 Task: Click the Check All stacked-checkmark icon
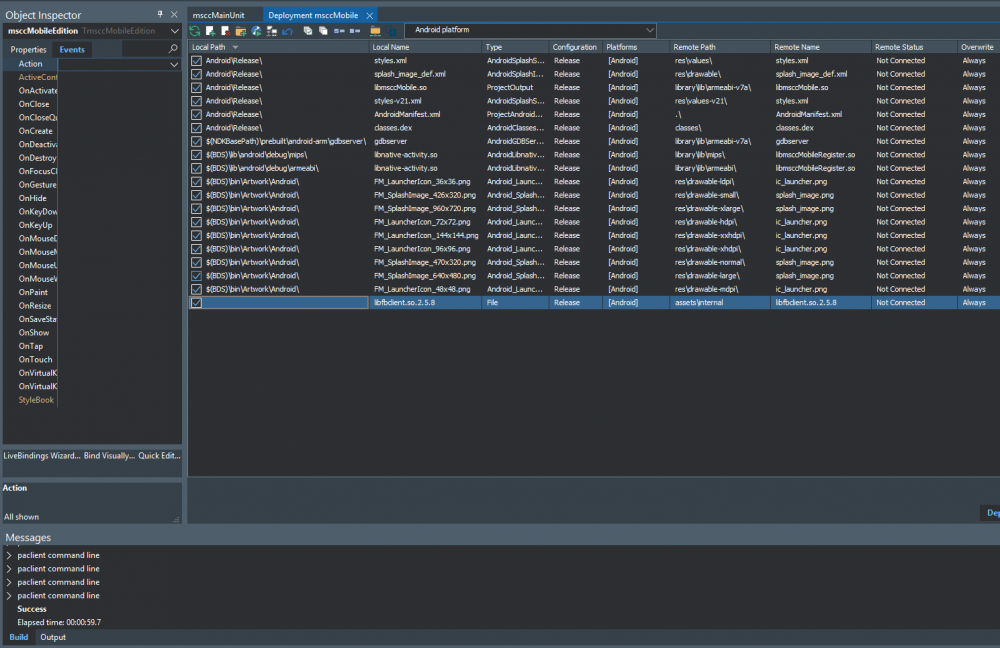pos(307,31)
